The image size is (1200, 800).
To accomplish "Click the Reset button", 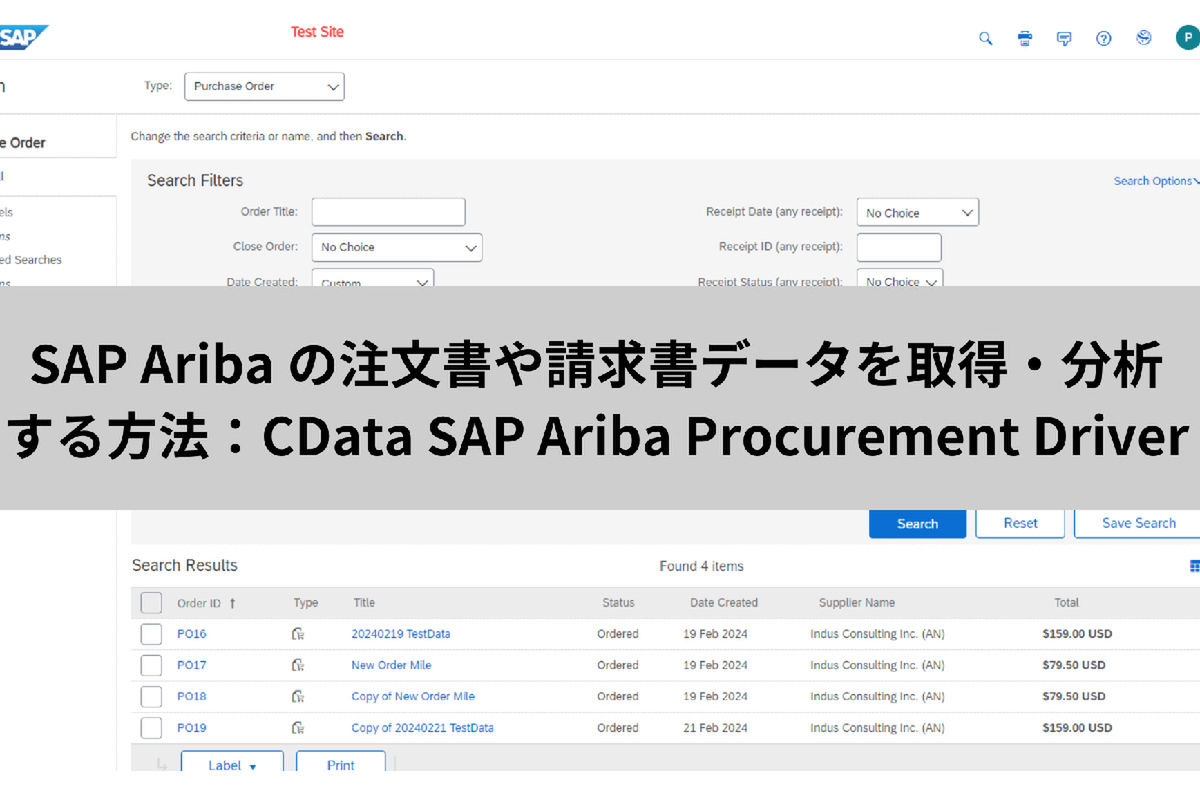I will point(1020,523).
